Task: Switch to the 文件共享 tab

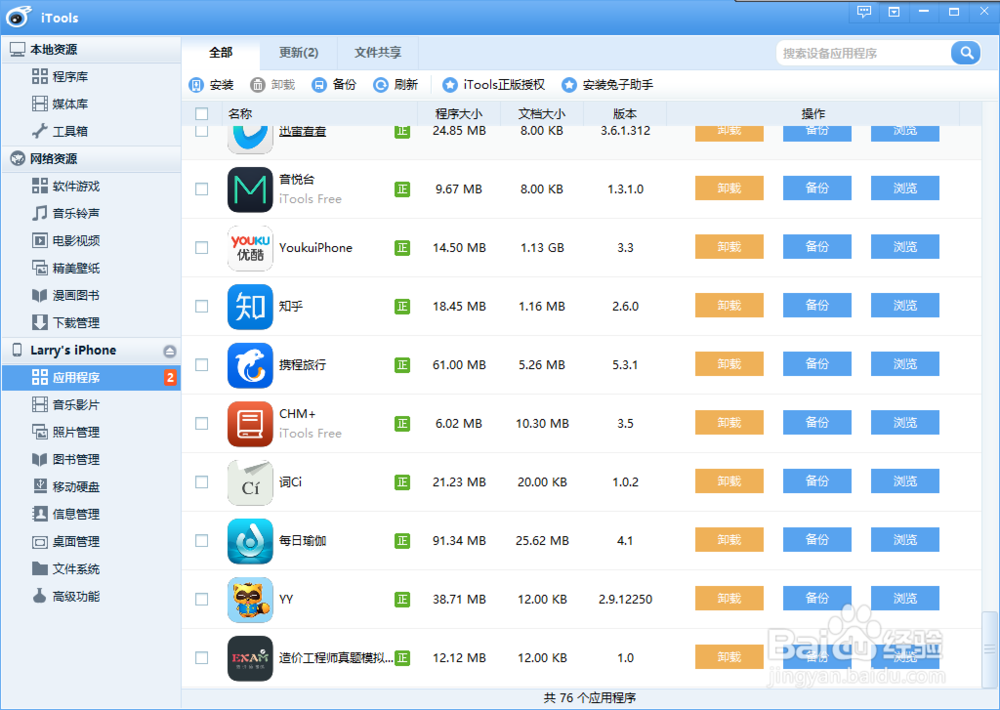Action: [x=378, y=53]
